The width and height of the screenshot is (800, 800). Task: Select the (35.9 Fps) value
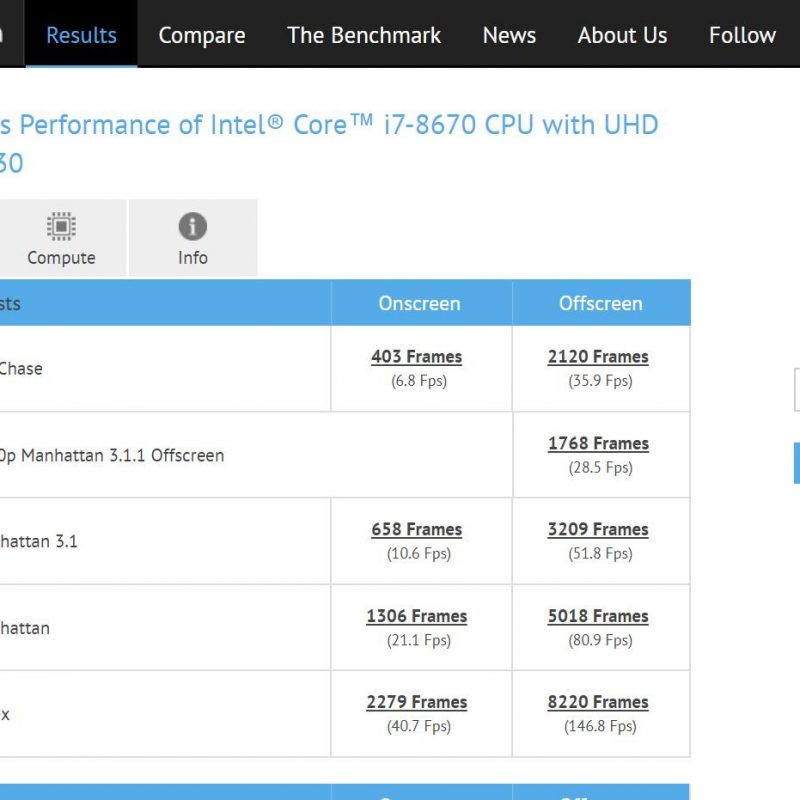coord(601,381)
